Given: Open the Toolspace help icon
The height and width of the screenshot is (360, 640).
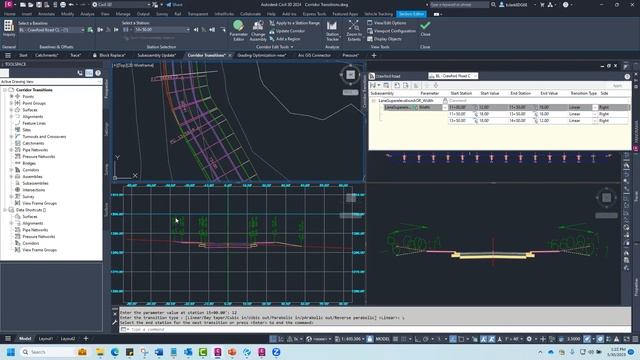Looking at the screenshot, I should [x=98, y=73].
